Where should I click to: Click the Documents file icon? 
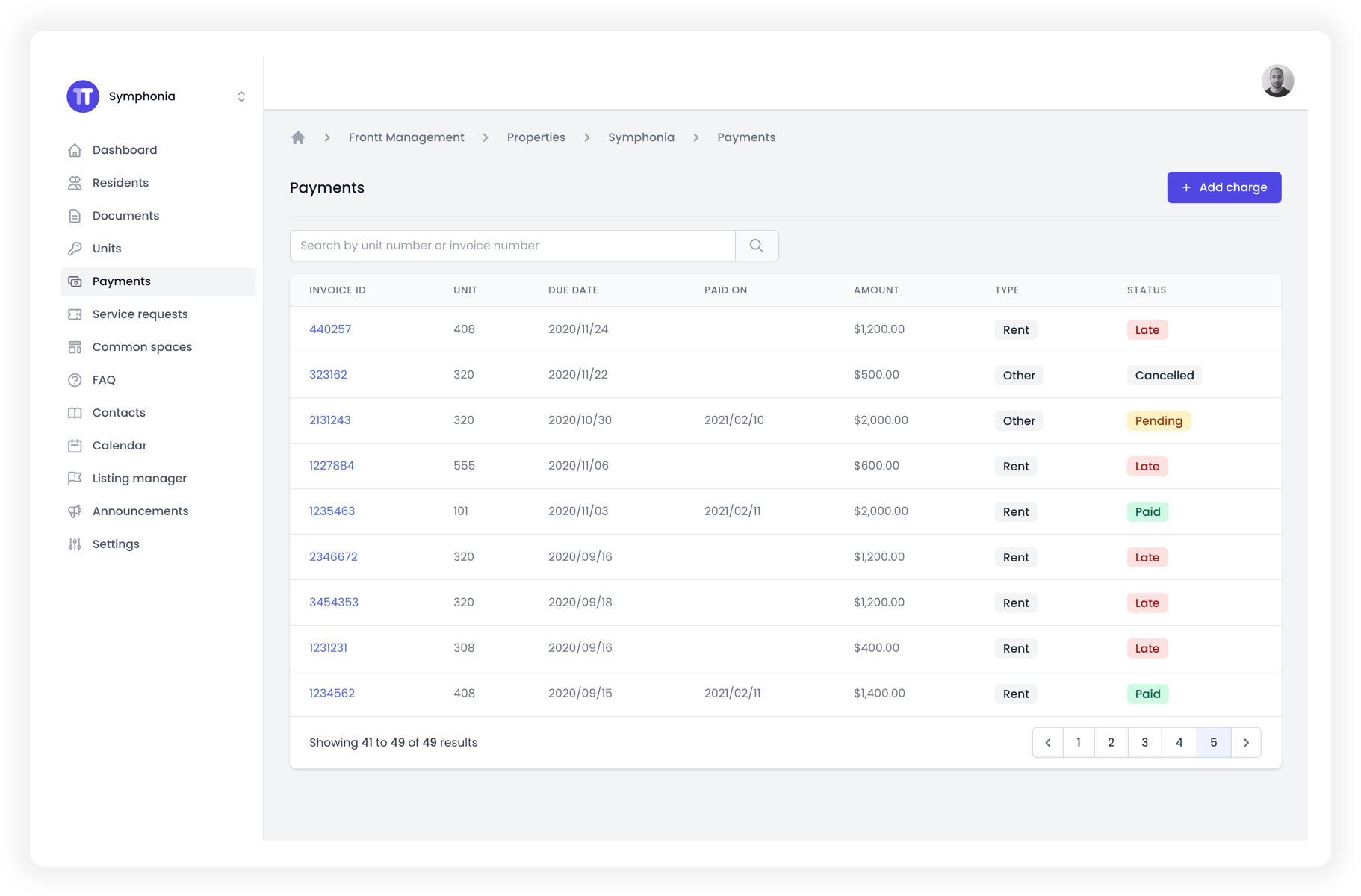coord(75,216)
